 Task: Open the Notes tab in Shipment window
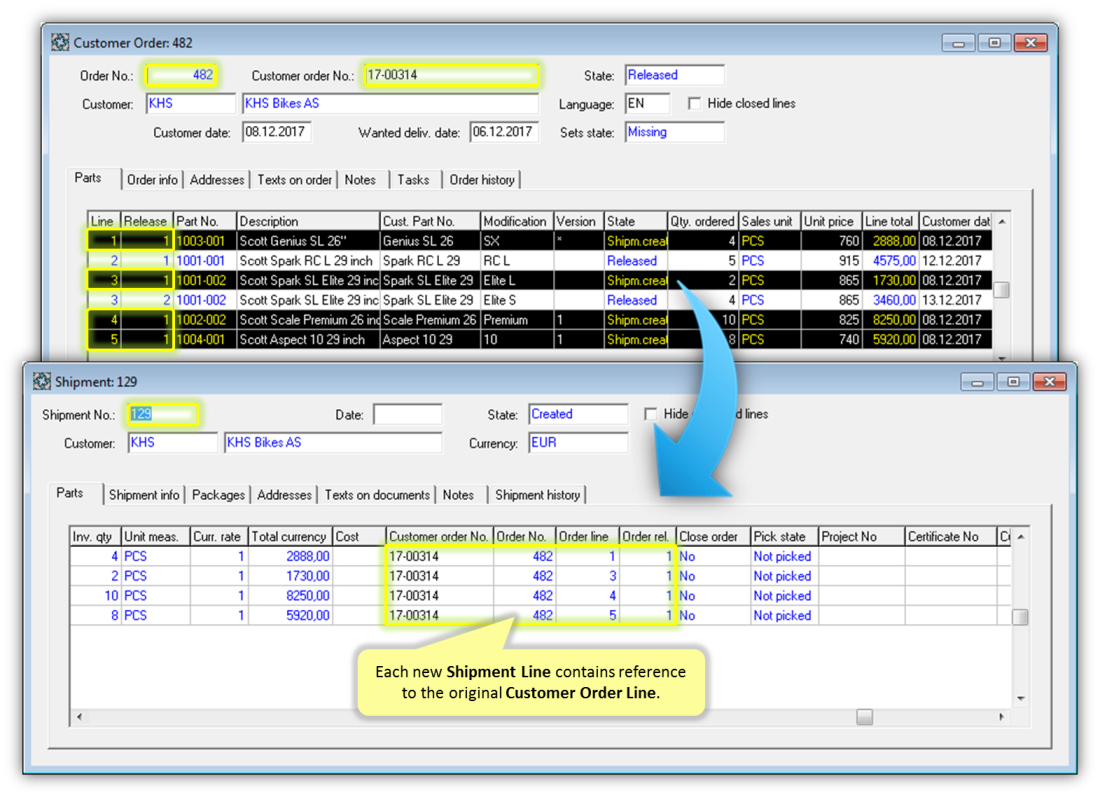(458, 495)
